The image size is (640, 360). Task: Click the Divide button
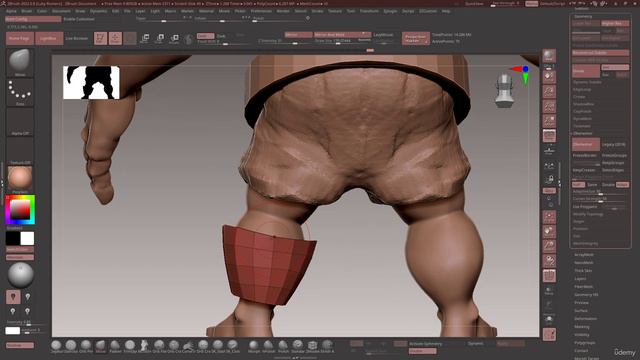click(586, 71)
